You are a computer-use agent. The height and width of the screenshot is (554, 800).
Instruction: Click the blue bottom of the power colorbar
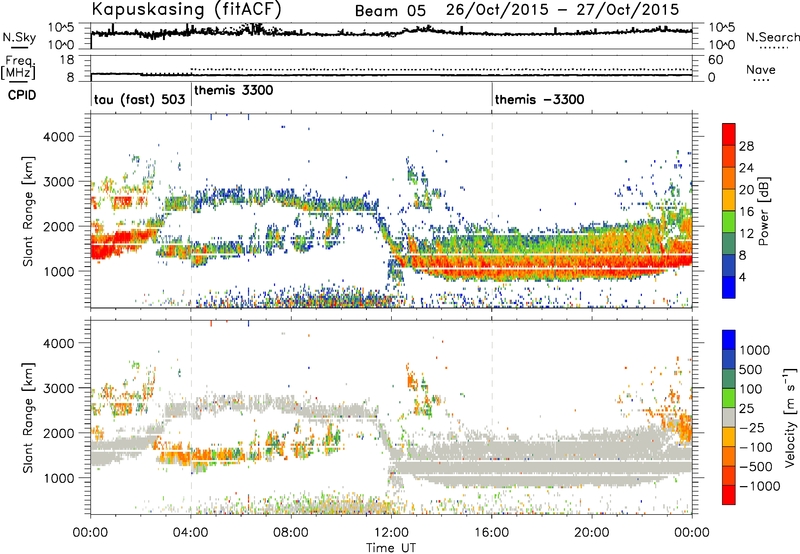(729, 287)
